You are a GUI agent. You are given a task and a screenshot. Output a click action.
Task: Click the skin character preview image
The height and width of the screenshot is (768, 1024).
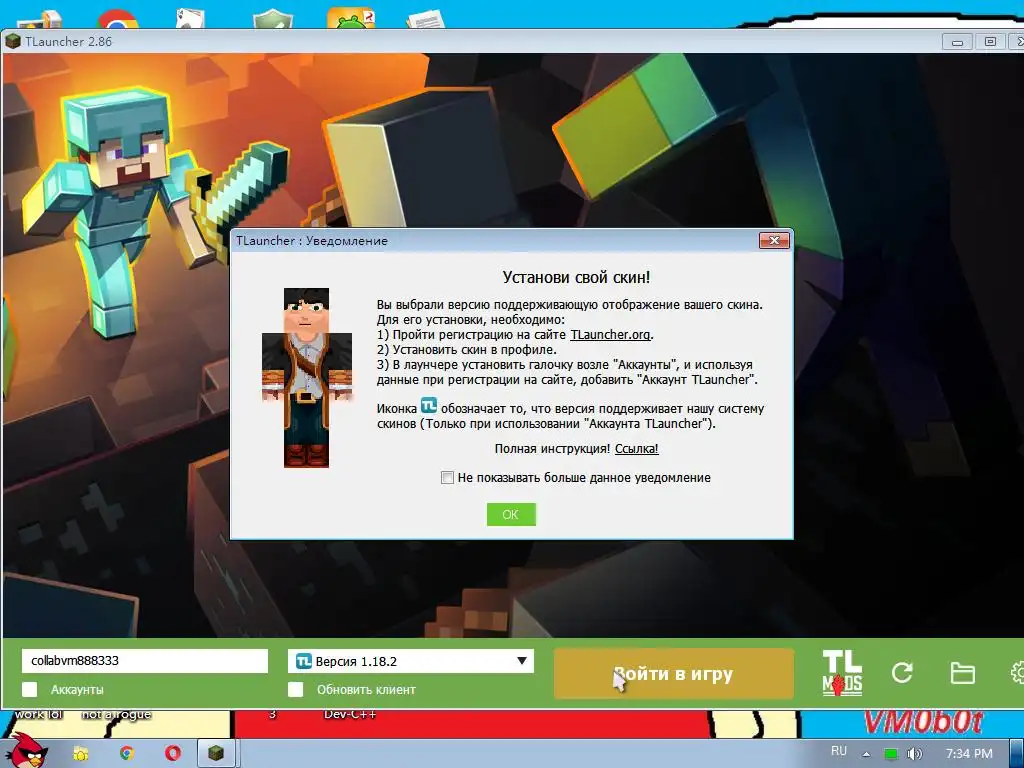pyautogui.click(x=306, y=378)
